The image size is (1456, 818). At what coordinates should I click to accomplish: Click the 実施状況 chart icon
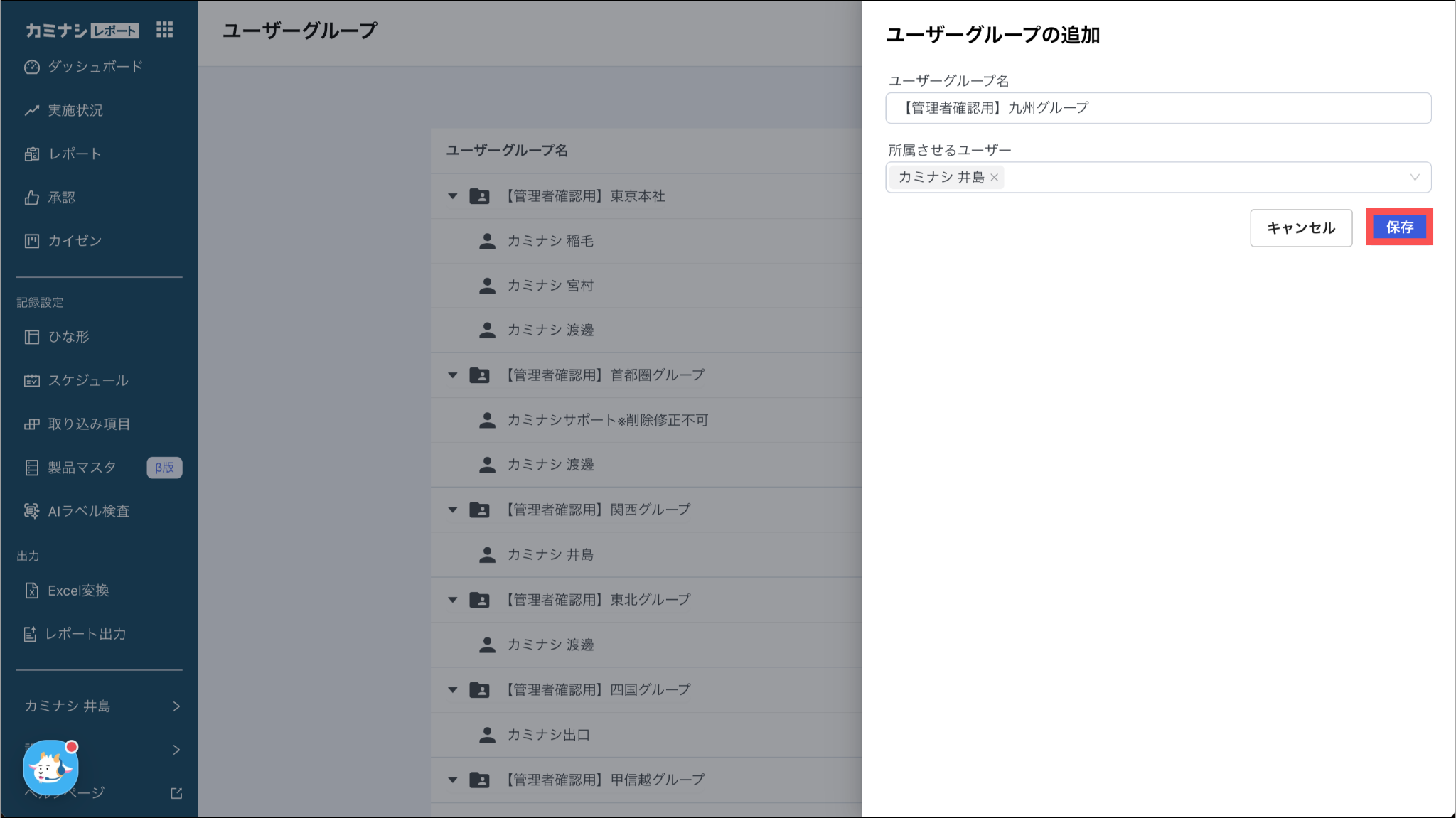(32, 110)
